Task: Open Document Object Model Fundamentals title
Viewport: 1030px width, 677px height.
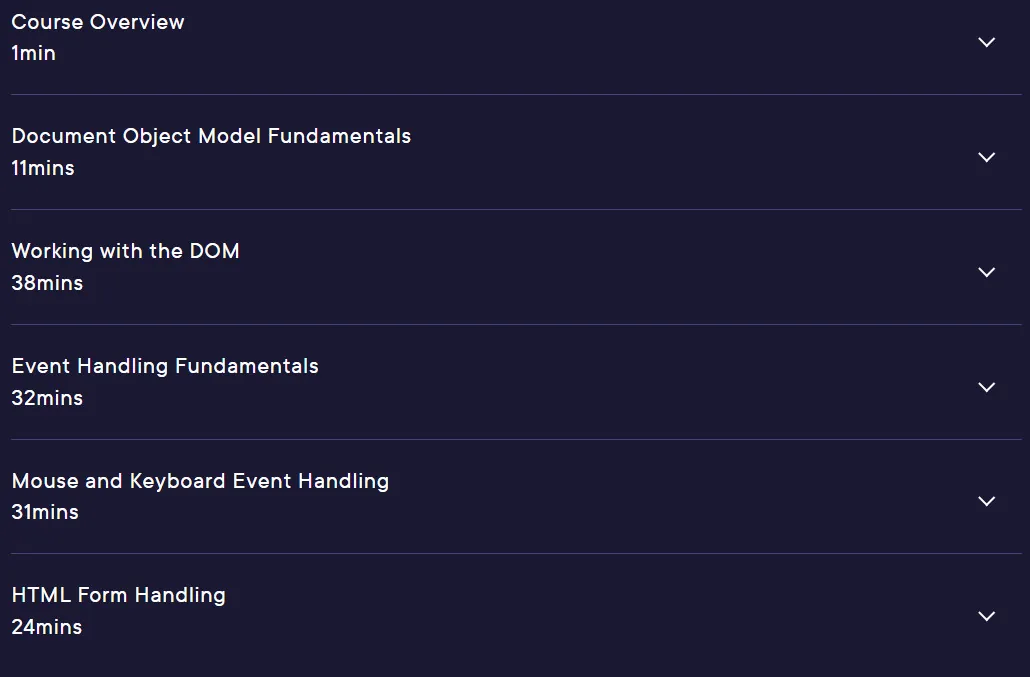Action: pyautogui.click(x=212, y=136)
